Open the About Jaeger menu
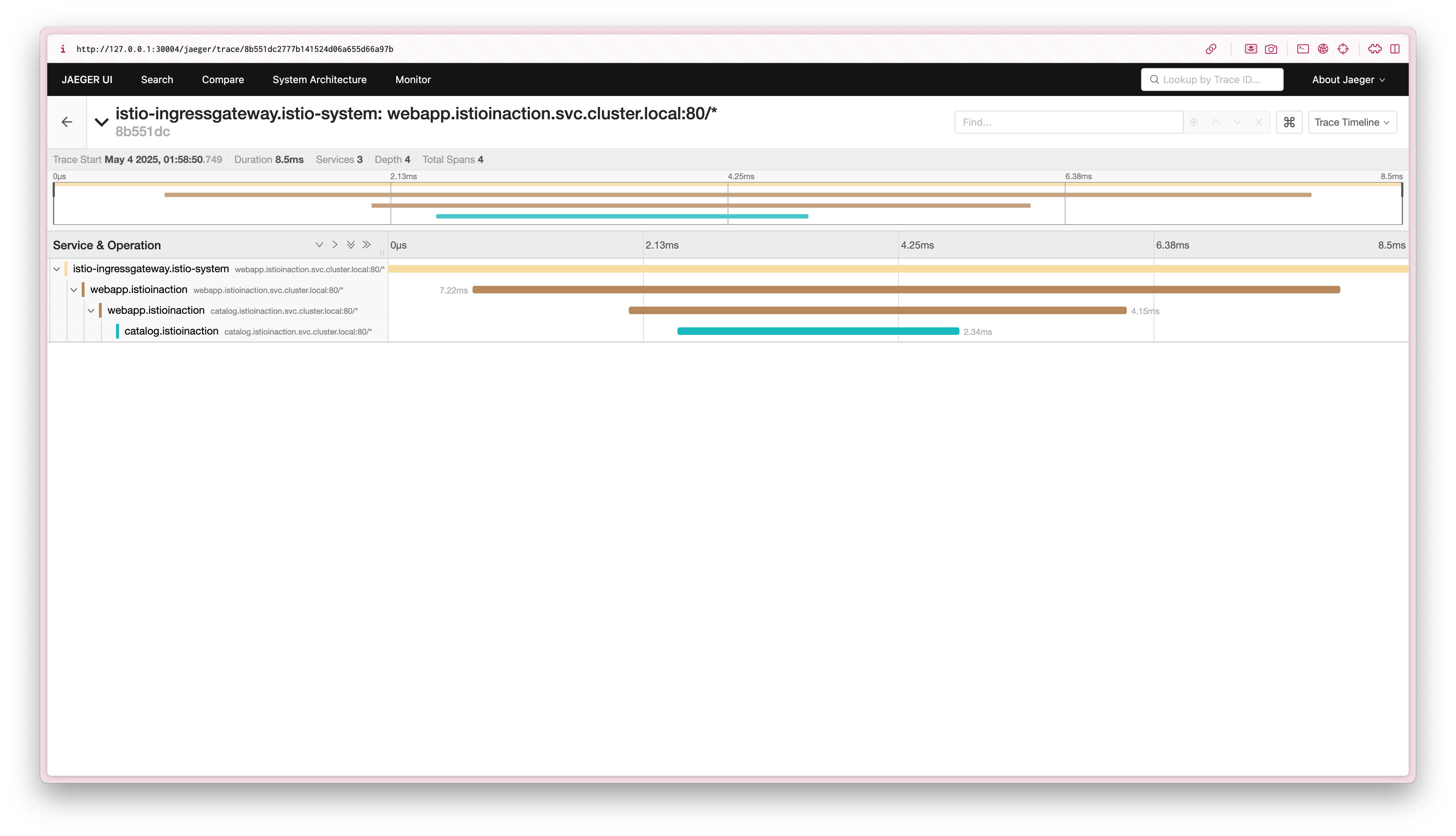The width and height of the screenshot is (1456, 836). [1349, 79]
